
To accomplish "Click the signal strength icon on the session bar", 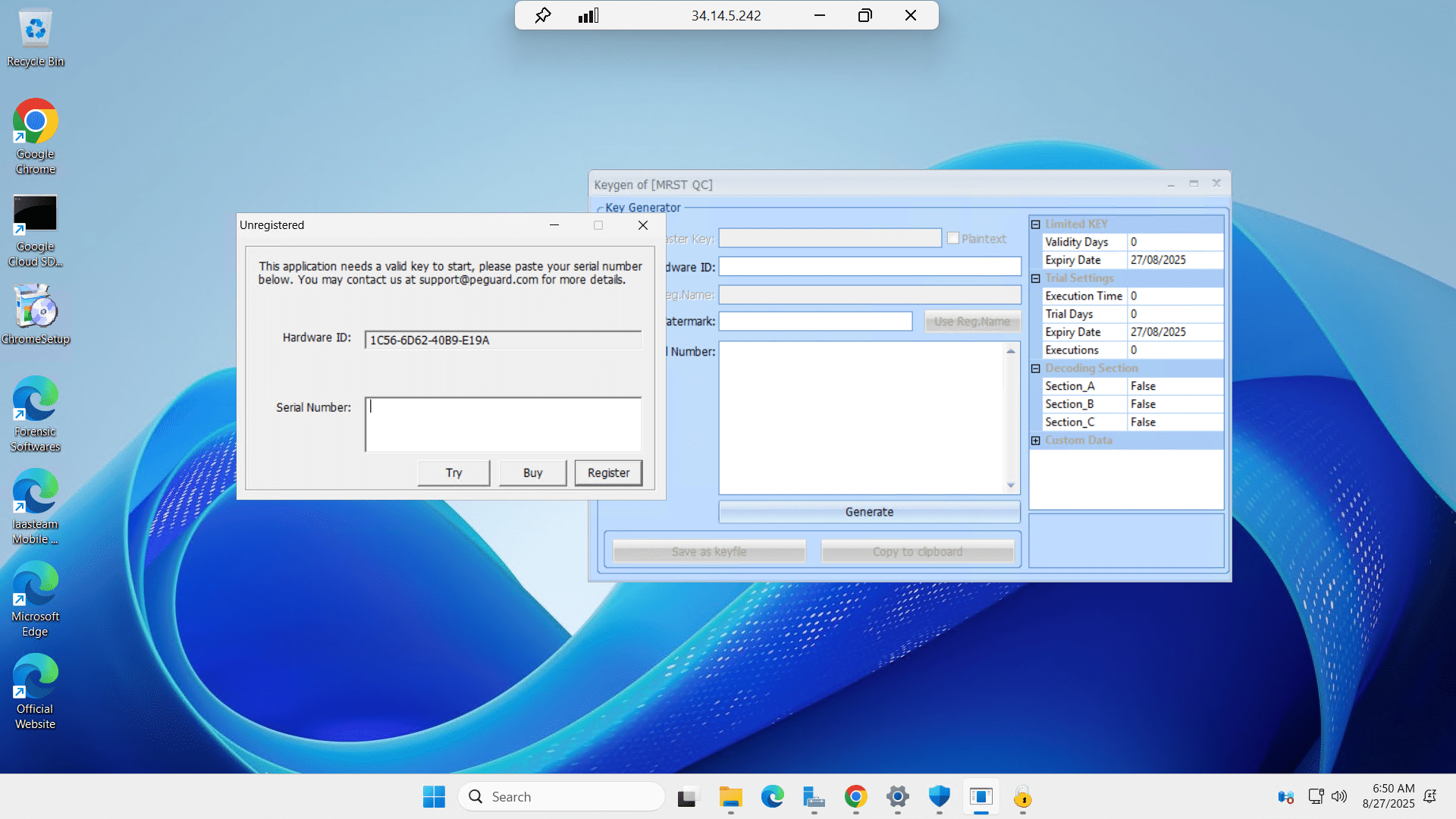I will pyautogui.click(x=588, y=15).
